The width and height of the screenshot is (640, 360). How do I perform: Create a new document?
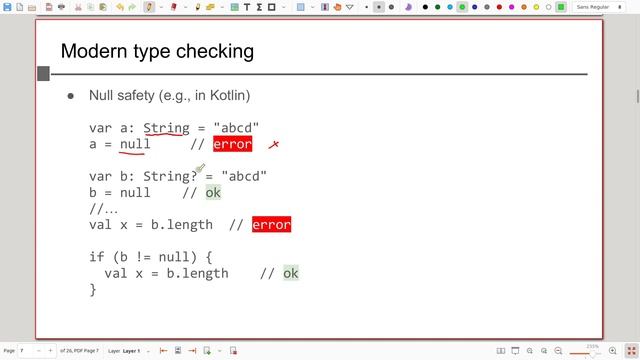[x=20, y=7]
